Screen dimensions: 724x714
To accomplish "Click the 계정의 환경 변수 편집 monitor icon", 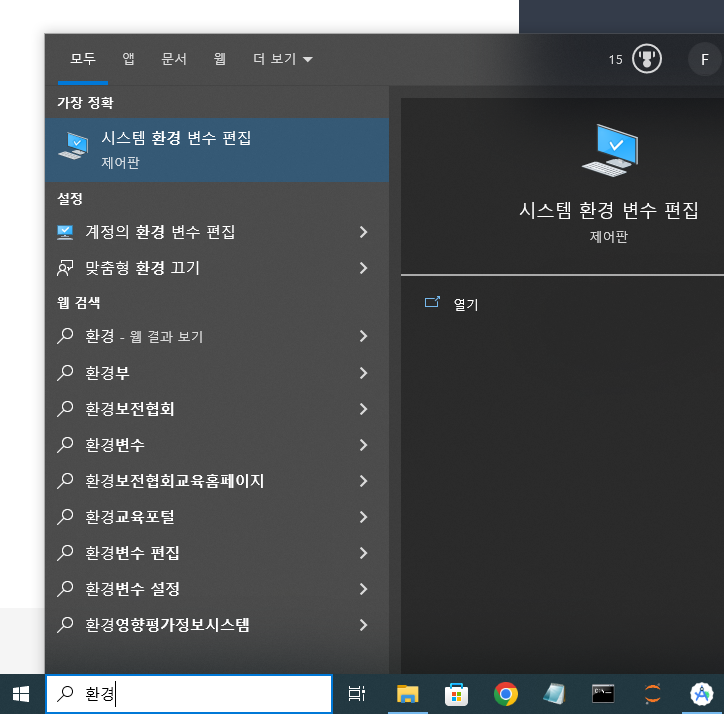I will 65,232.
